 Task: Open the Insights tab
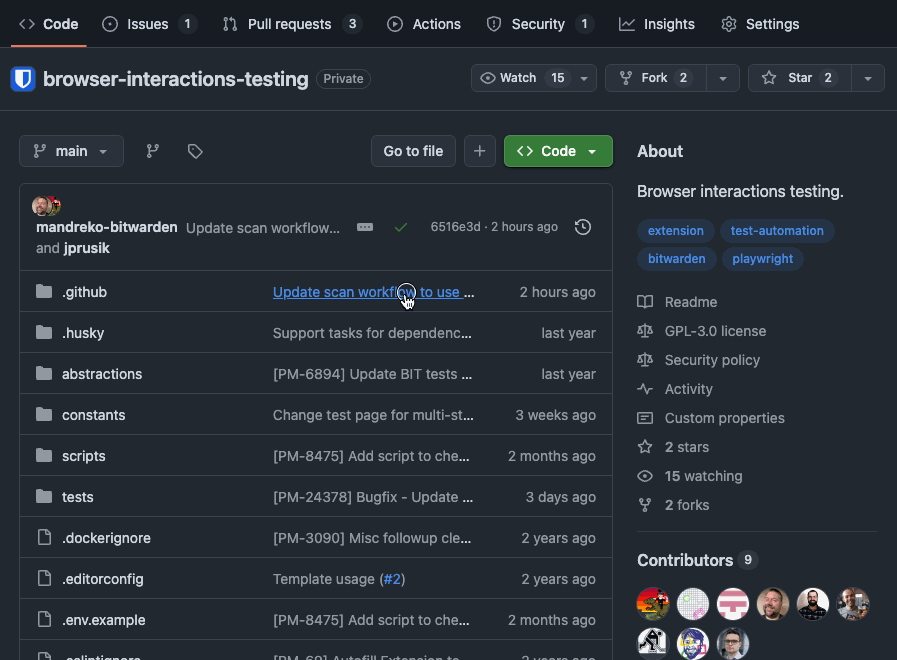[657, 24]
